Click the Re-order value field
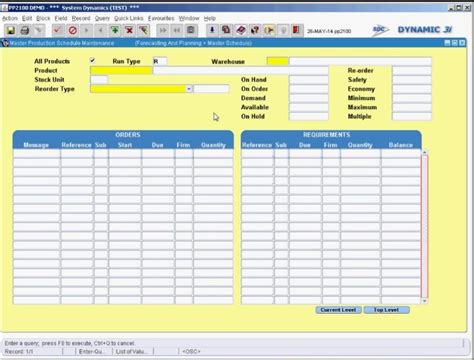 (412, 70)
